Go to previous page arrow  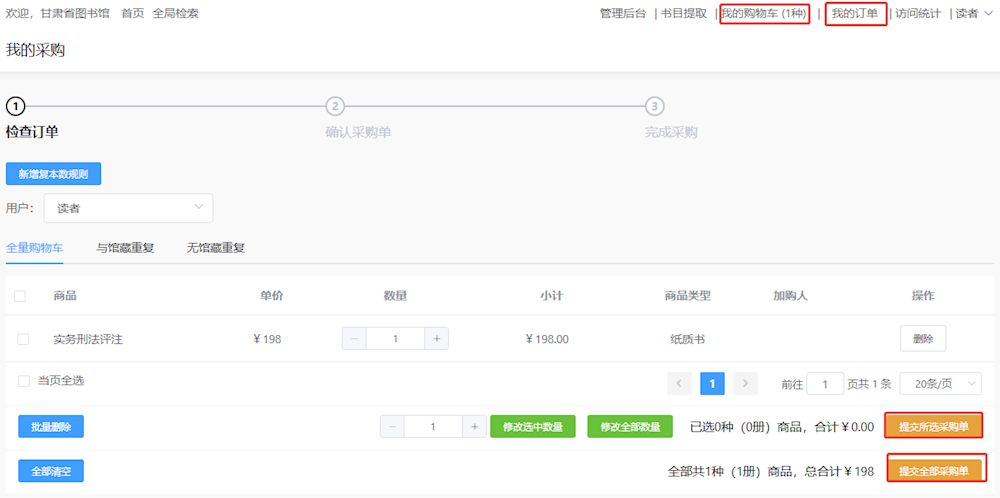pos(679,383)
